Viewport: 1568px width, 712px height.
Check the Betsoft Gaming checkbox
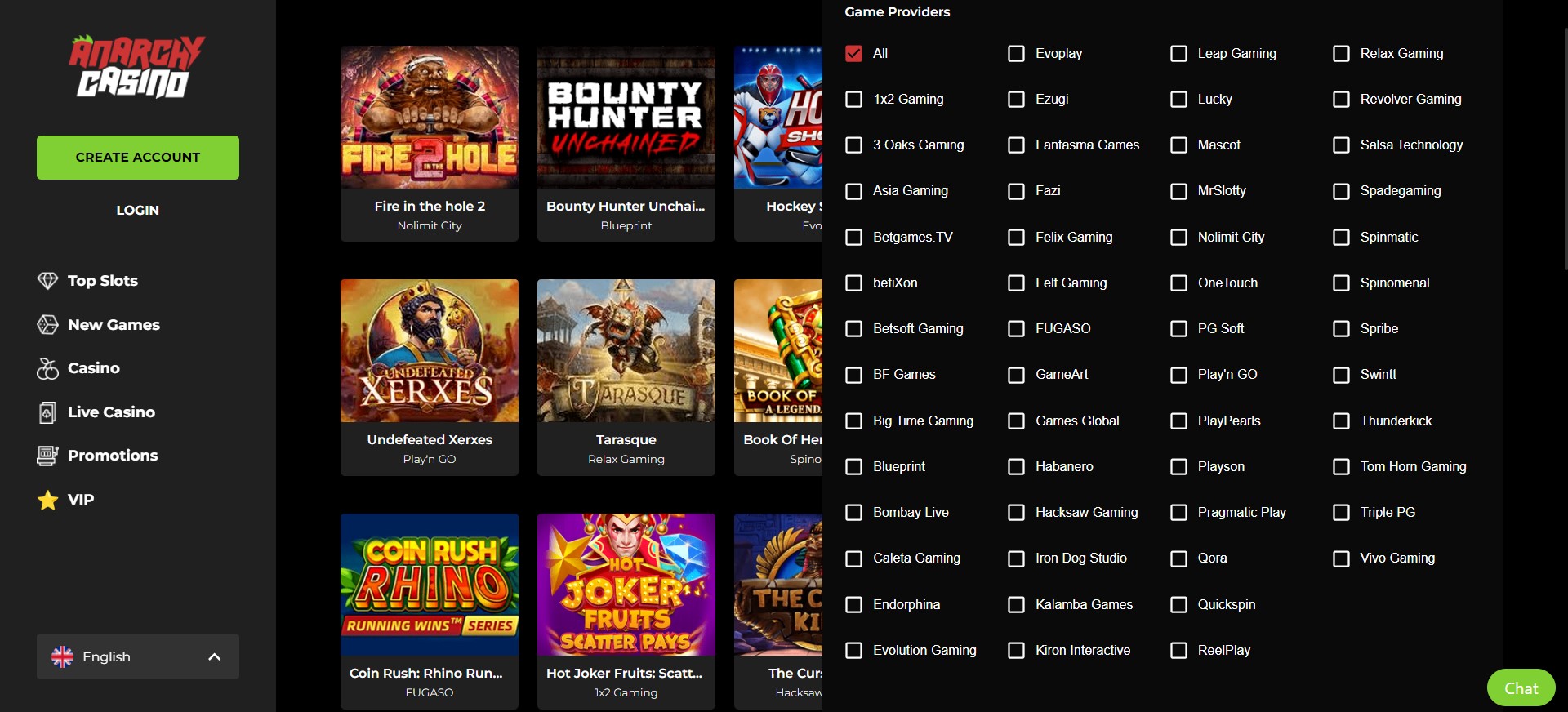(x=854, y=328)
